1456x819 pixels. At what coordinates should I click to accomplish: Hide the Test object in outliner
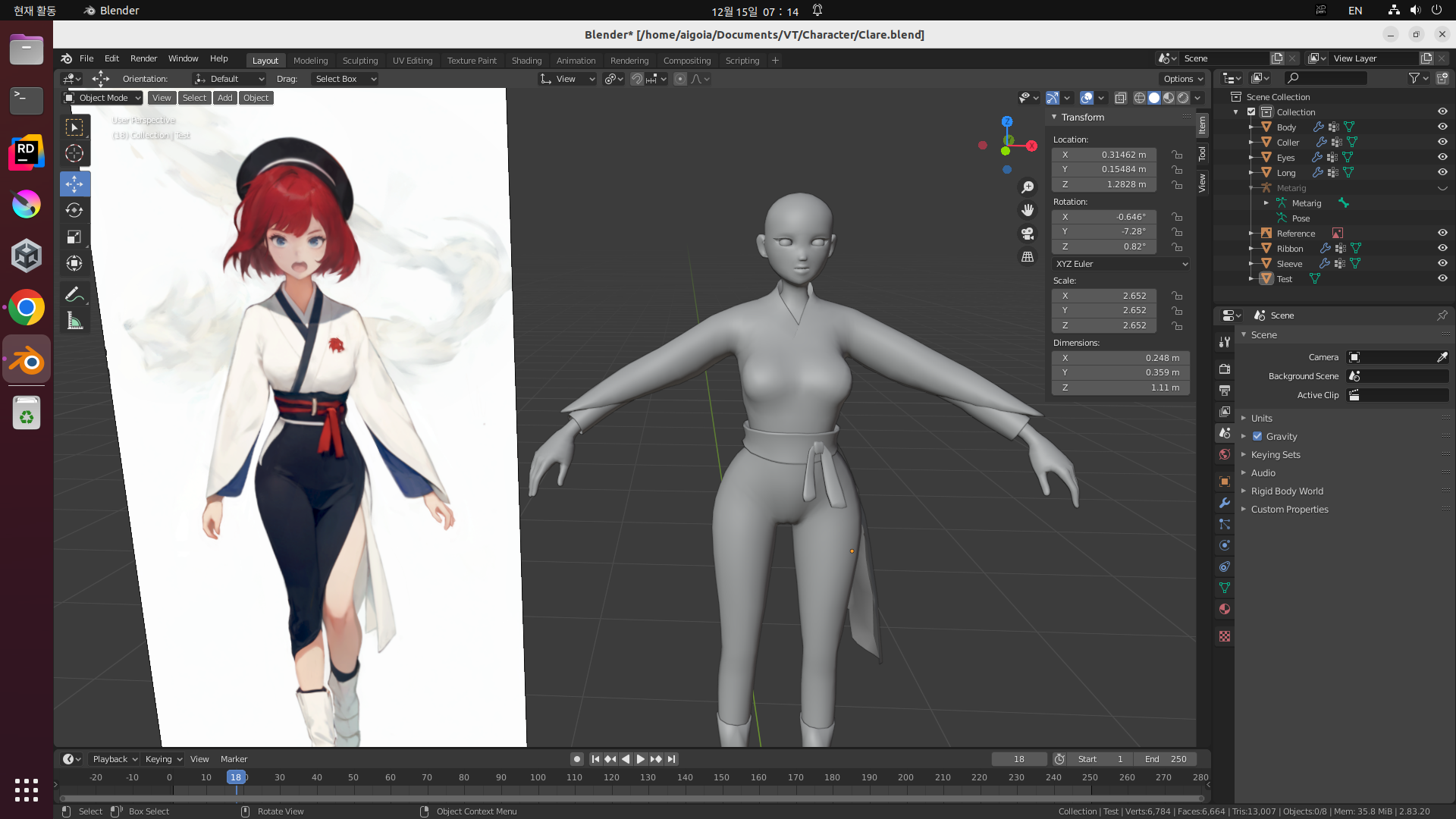click(1442, 278)
